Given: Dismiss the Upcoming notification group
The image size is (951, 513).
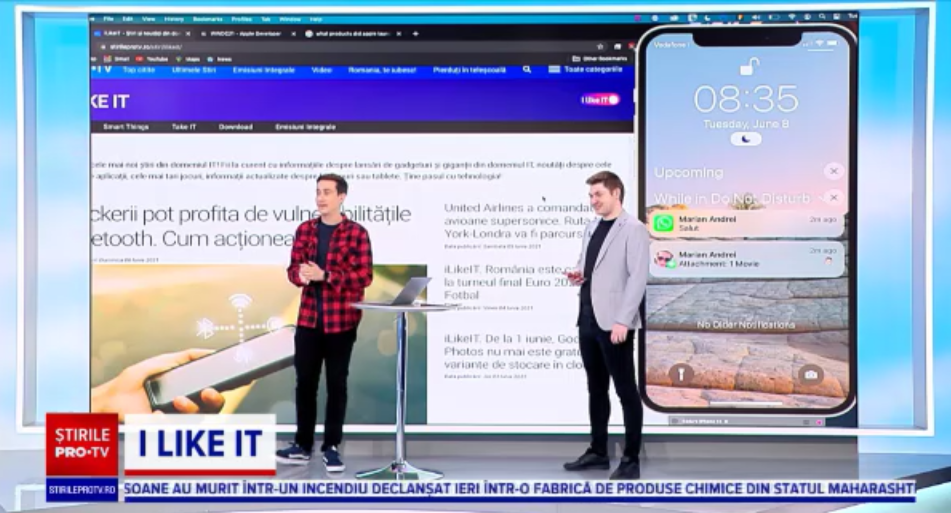Looking at the screenshot, I should coord(834,171).
